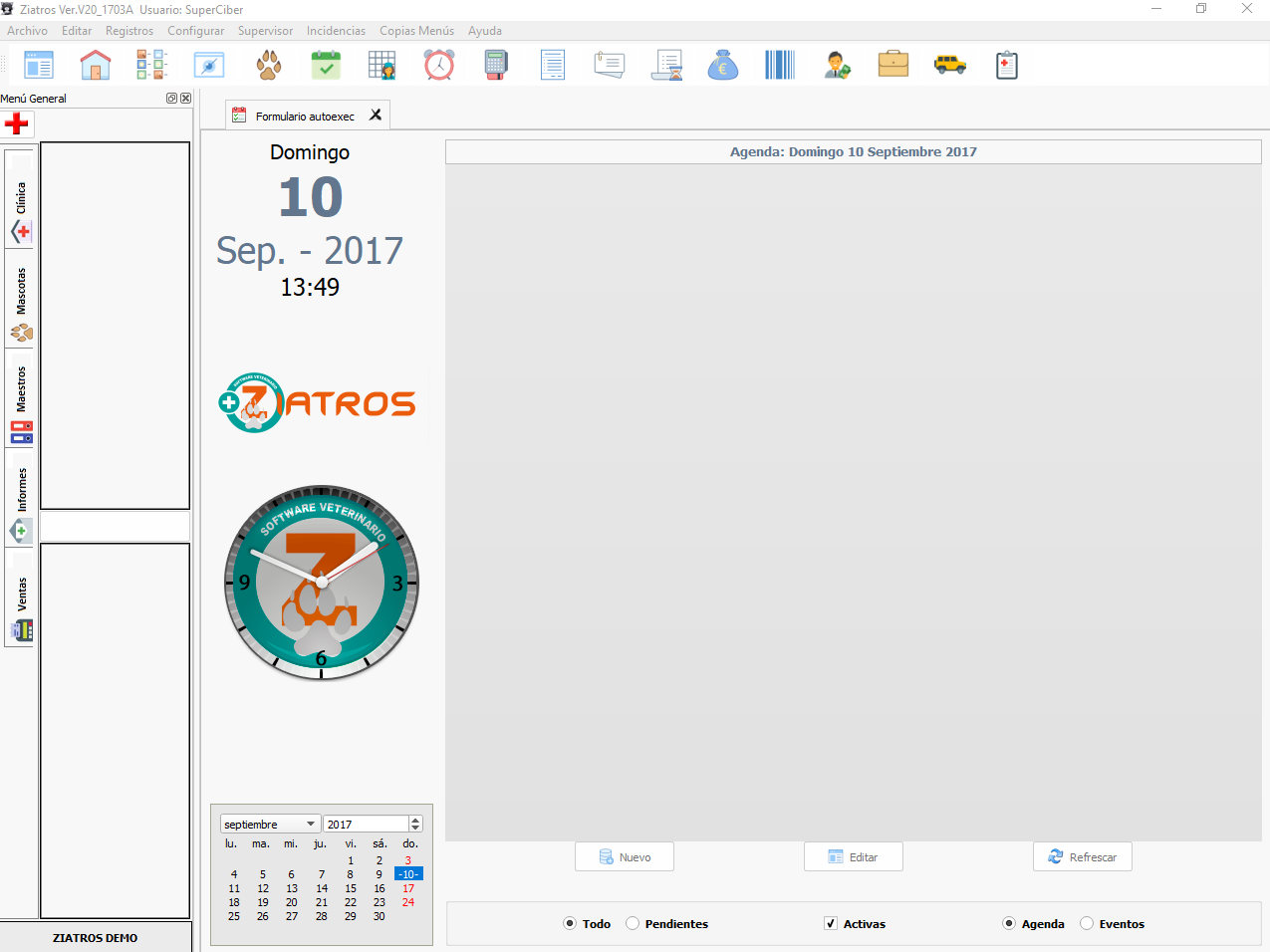Open the Registros menu
Image resolution: width=1270 pixels, height=952 pixels.
[x=129, y=31]
